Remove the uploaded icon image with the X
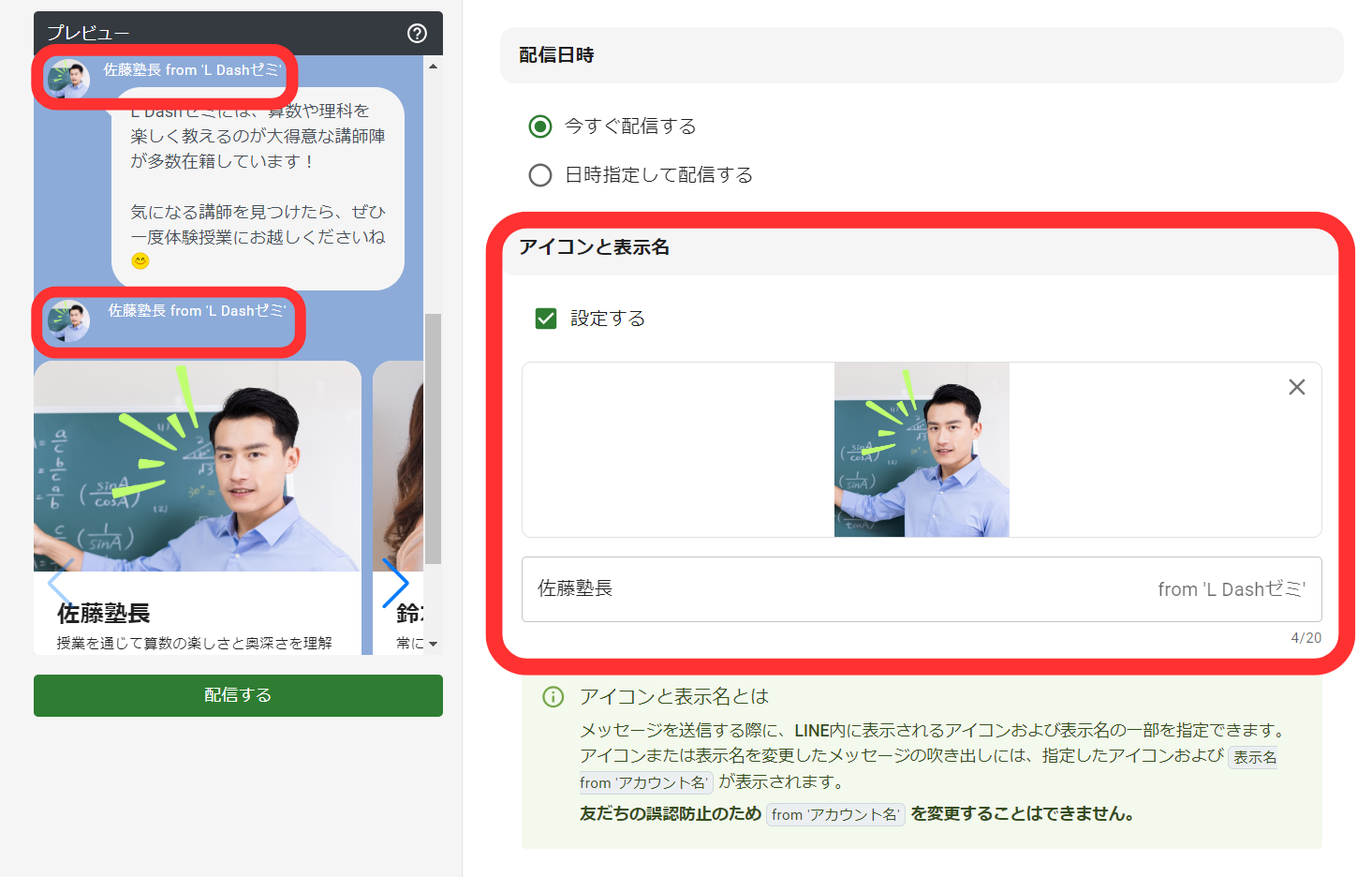 pos(1296,386)
